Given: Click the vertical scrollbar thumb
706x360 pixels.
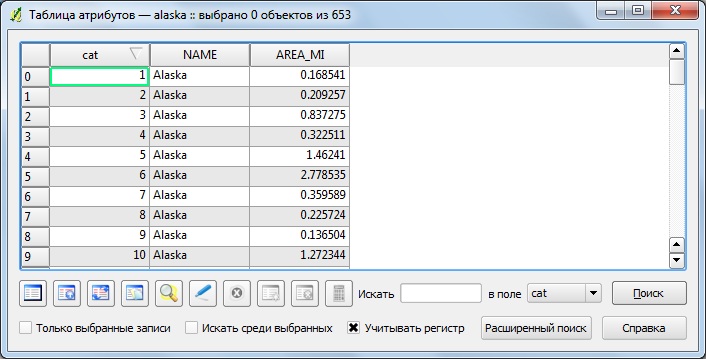Looking at the screenshot, I should [677, 72].
